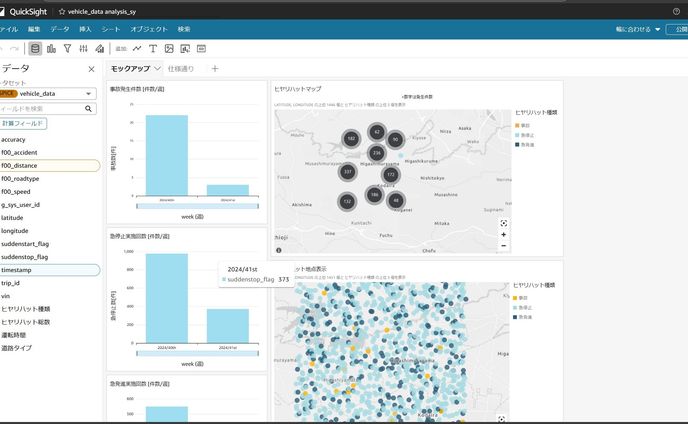688x424 pixels.
Task: Switch to the 仕様通り sheet tab
Action: pos(181,69)
